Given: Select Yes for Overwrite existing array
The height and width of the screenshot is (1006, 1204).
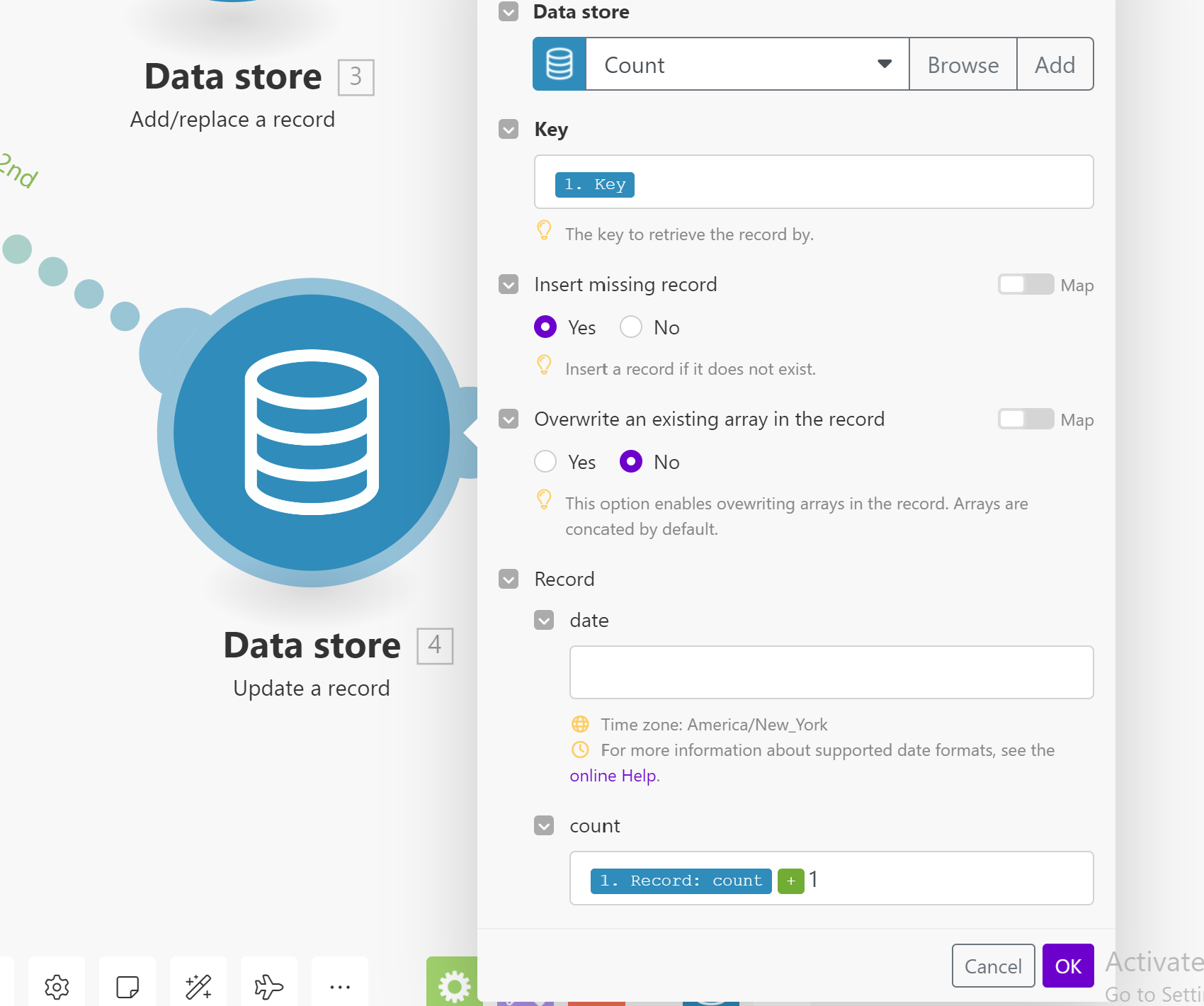Looking at the screenshot, I should (545, 462).
